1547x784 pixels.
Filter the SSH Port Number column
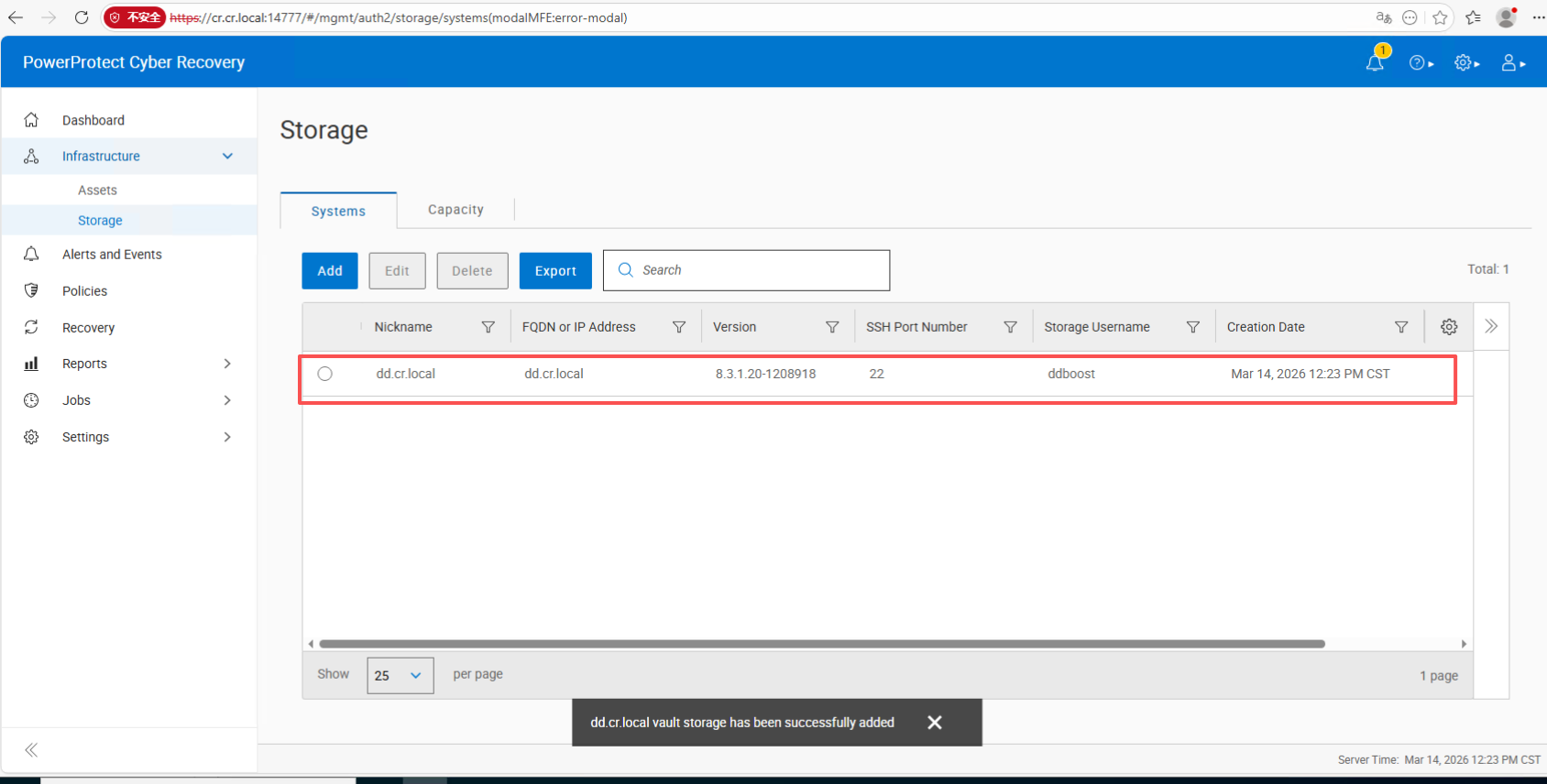coord(1010,327)
